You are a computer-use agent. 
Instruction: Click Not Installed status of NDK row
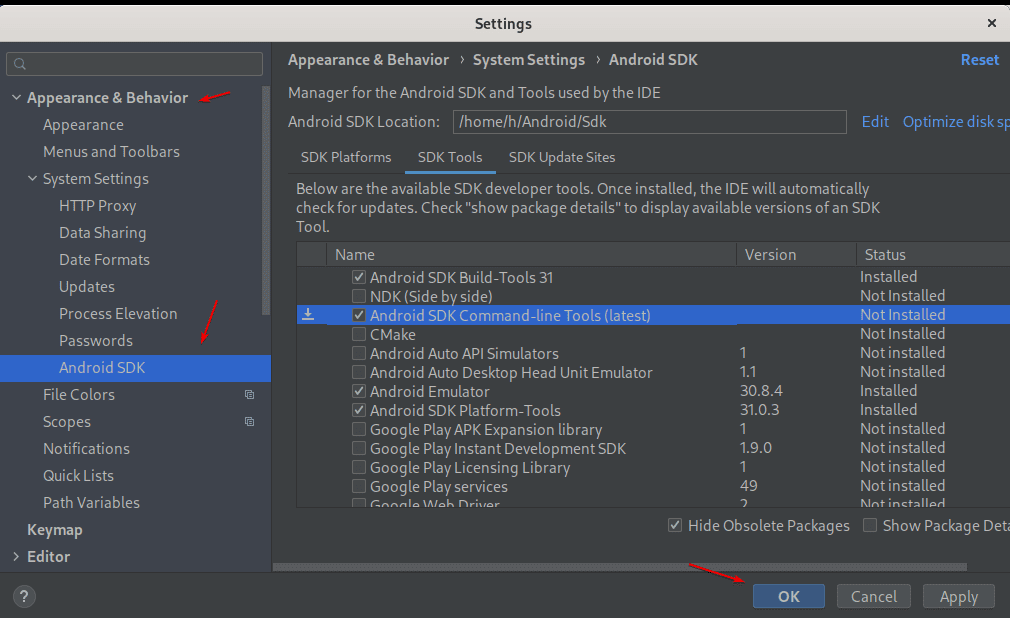click(x=902, y=296)
